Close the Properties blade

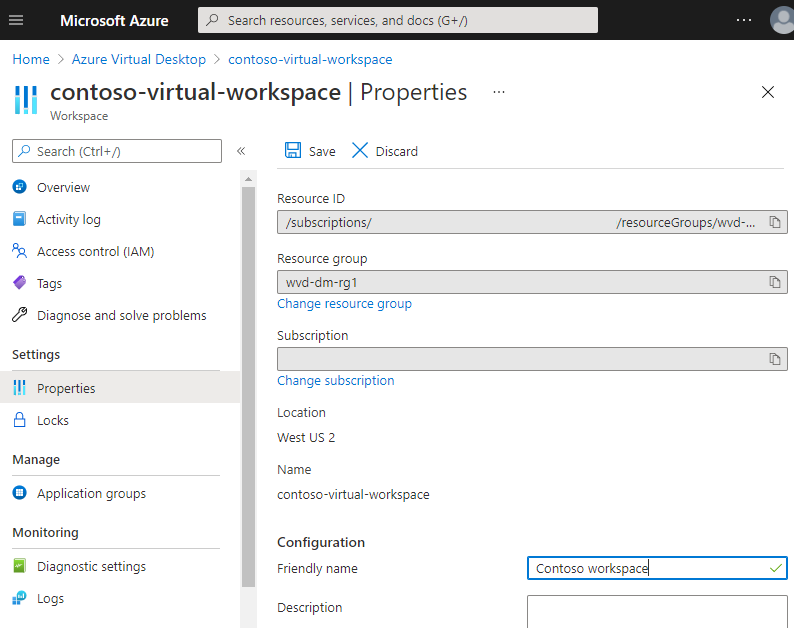(768, 92)
